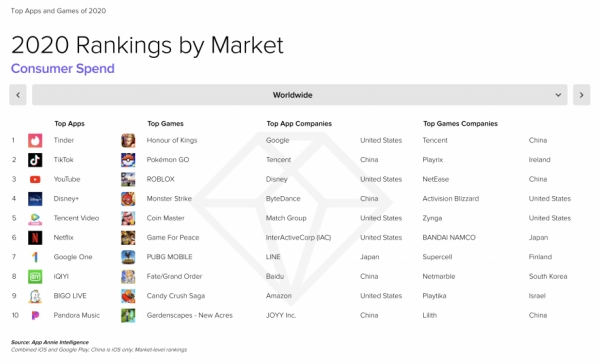
Task: Select the Top App Companies column header
Action: point(299,124)
